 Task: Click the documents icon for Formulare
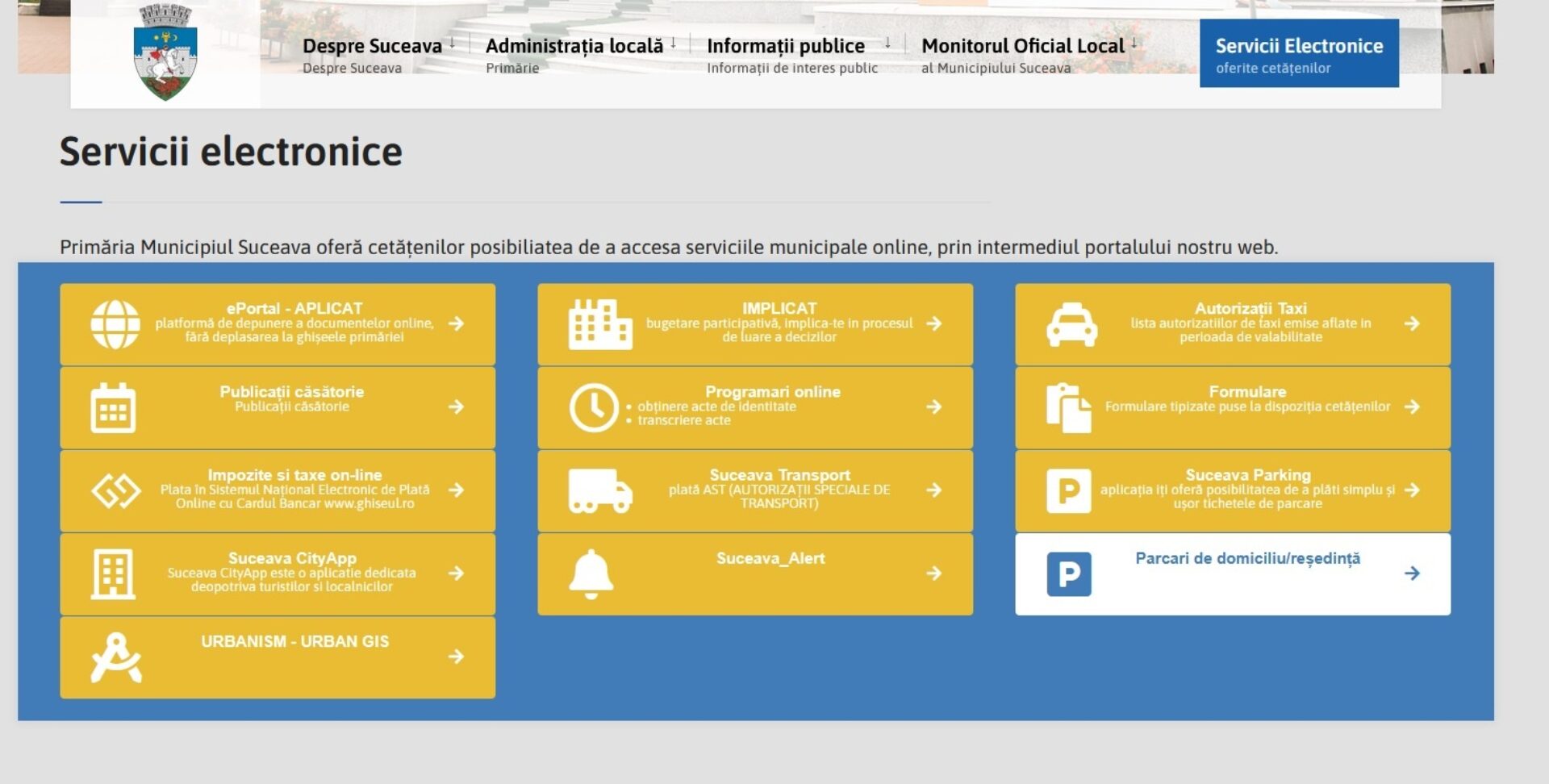[1068, 408]
